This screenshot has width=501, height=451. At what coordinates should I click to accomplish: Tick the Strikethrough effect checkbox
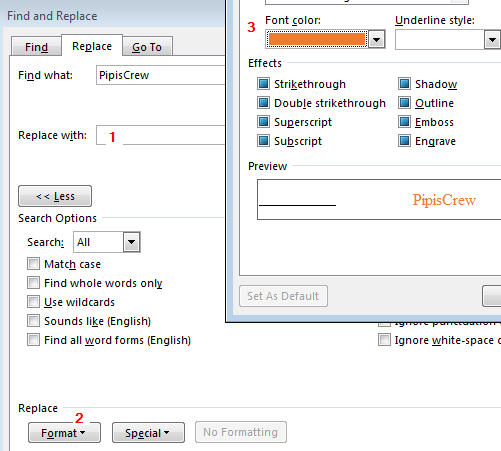pos(263,84)
